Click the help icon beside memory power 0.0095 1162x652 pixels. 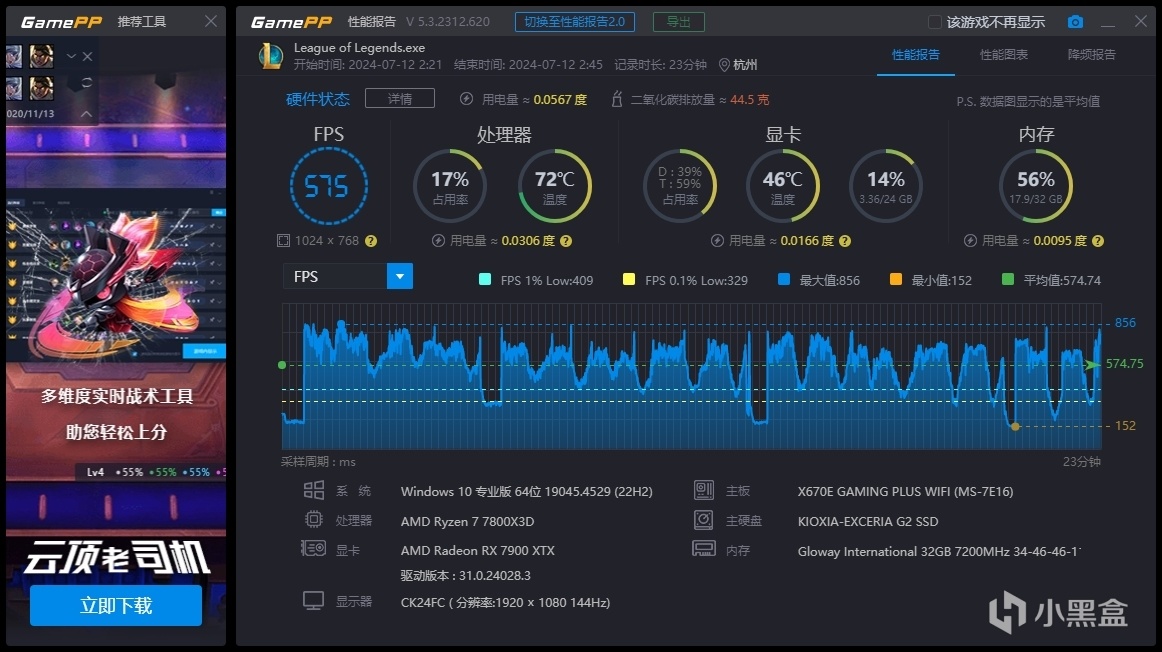(1098, 241)
